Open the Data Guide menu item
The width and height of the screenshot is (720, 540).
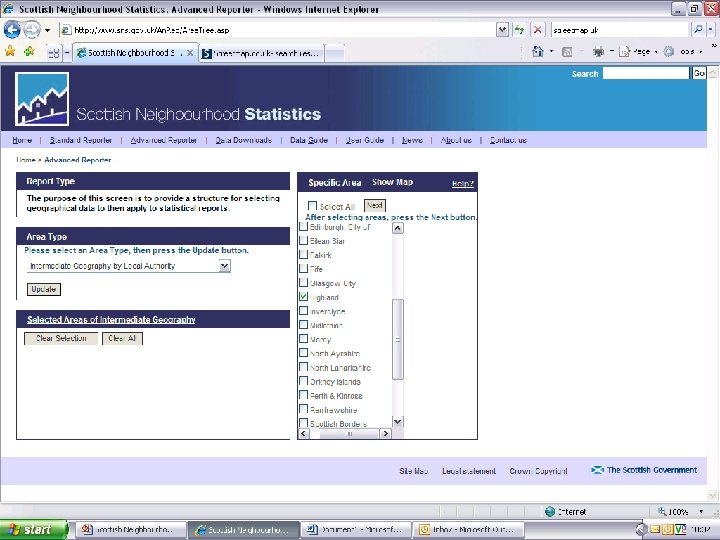click(x=309, y=140)
